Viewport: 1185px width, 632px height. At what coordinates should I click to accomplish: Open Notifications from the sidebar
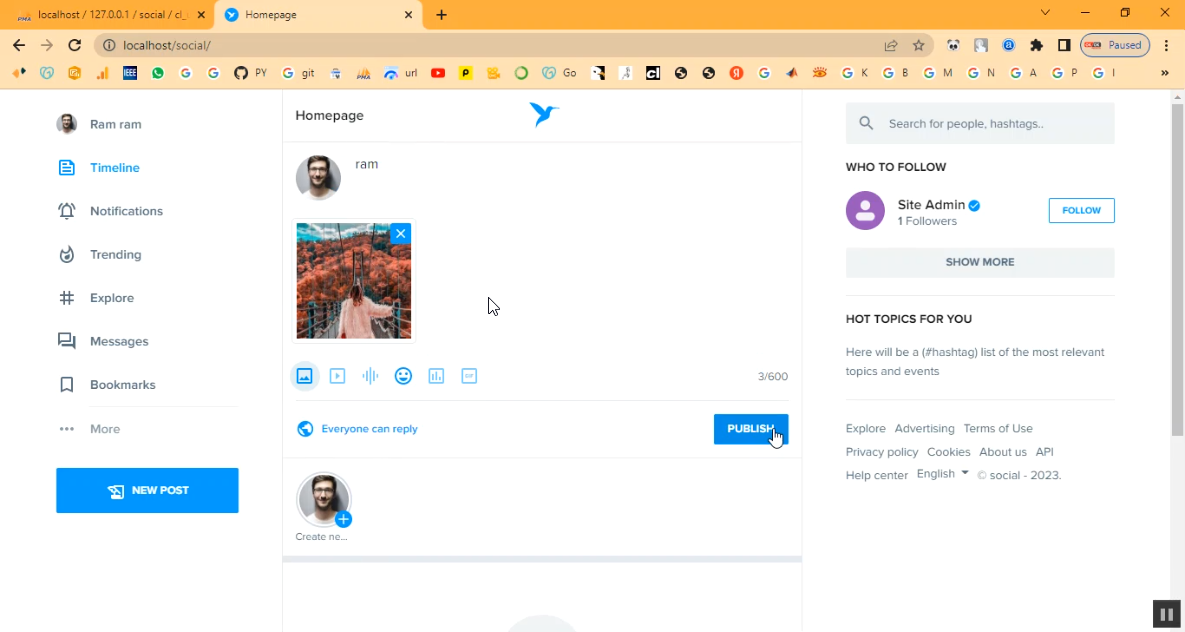[125, 211]
